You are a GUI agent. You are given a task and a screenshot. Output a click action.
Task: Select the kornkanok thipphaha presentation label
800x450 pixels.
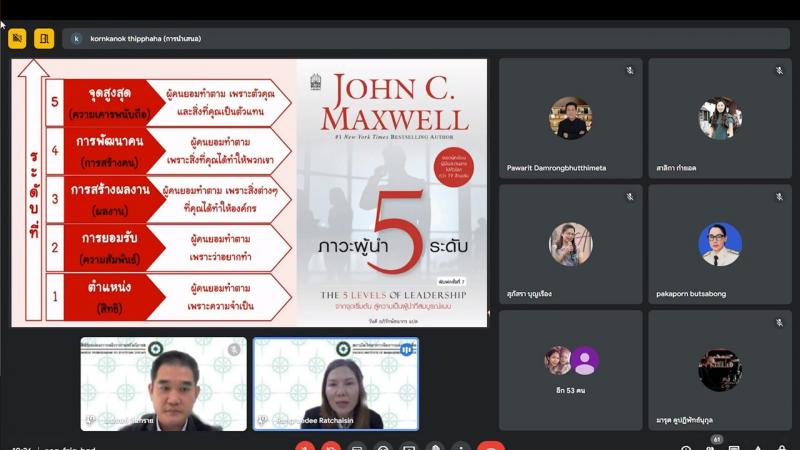[145, 39]
